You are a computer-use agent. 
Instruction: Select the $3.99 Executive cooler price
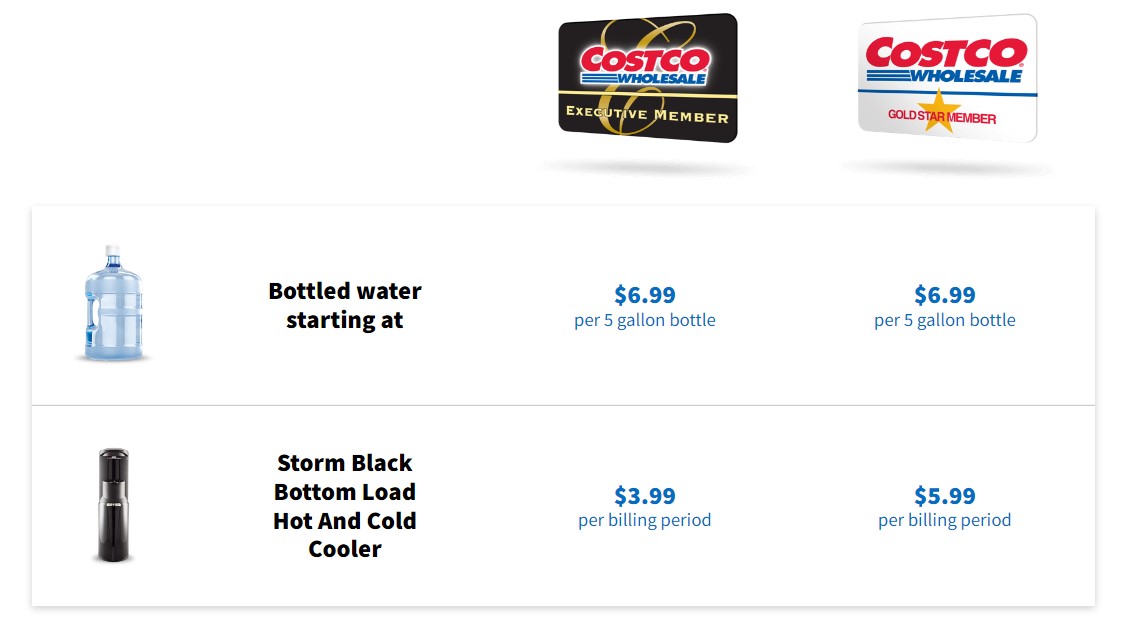tap(645, 496)
